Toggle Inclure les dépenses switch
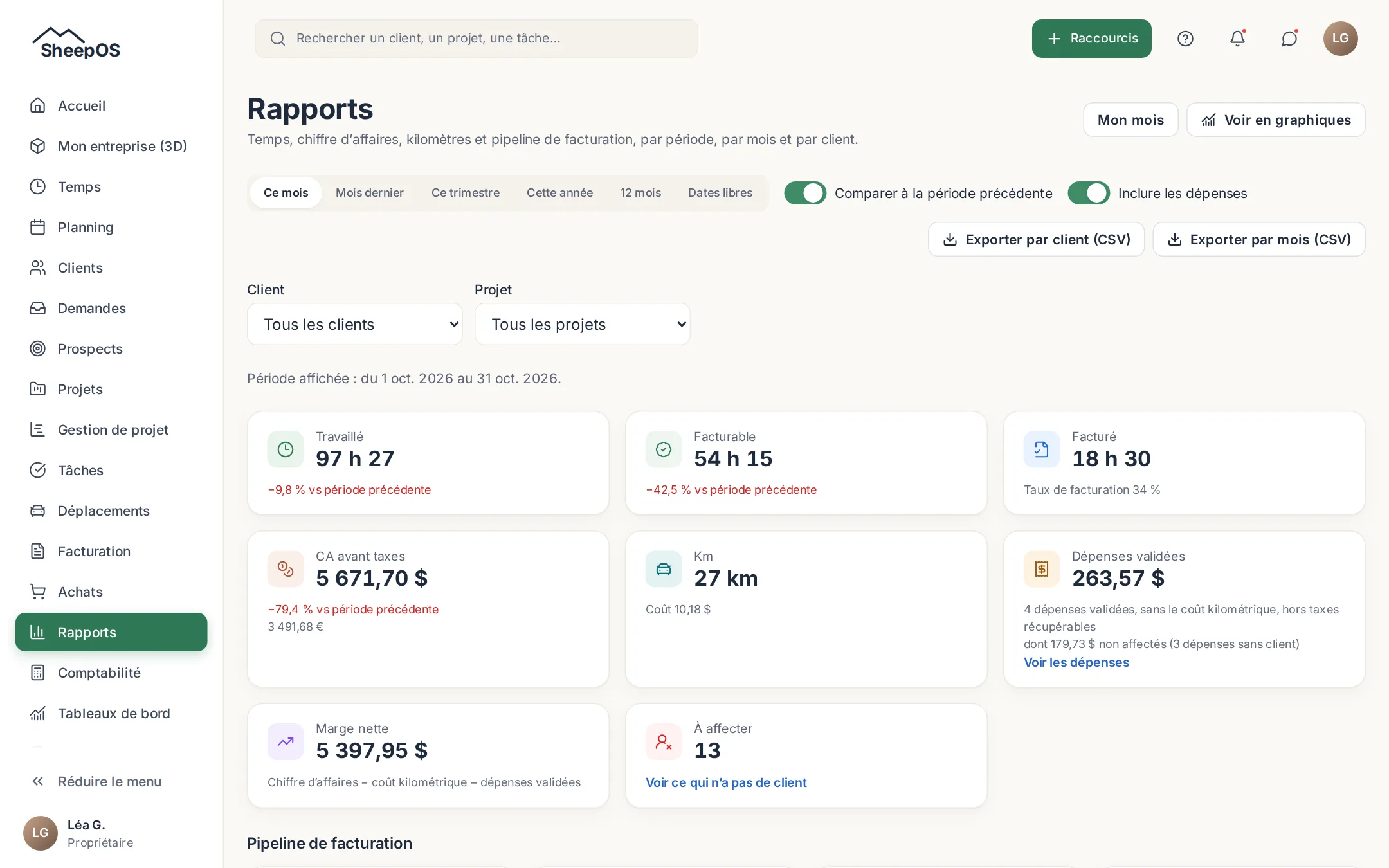Image resolution: width=1389 pixels, height=868 pixels. pyautogui.click(x=1089, y=193)
